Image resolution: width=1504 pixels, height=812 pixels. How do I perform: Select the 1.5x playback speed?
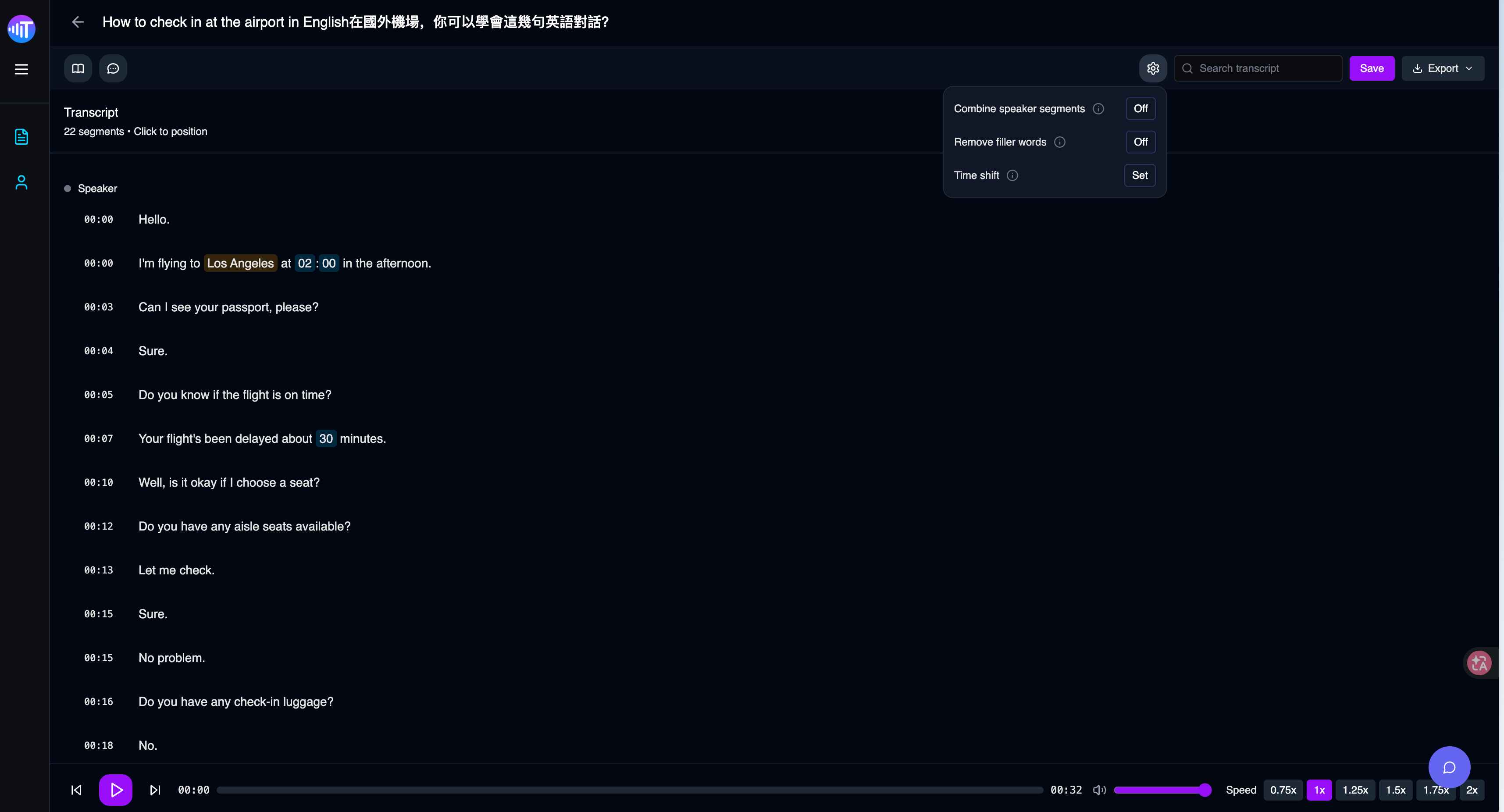coord(1395,790)
